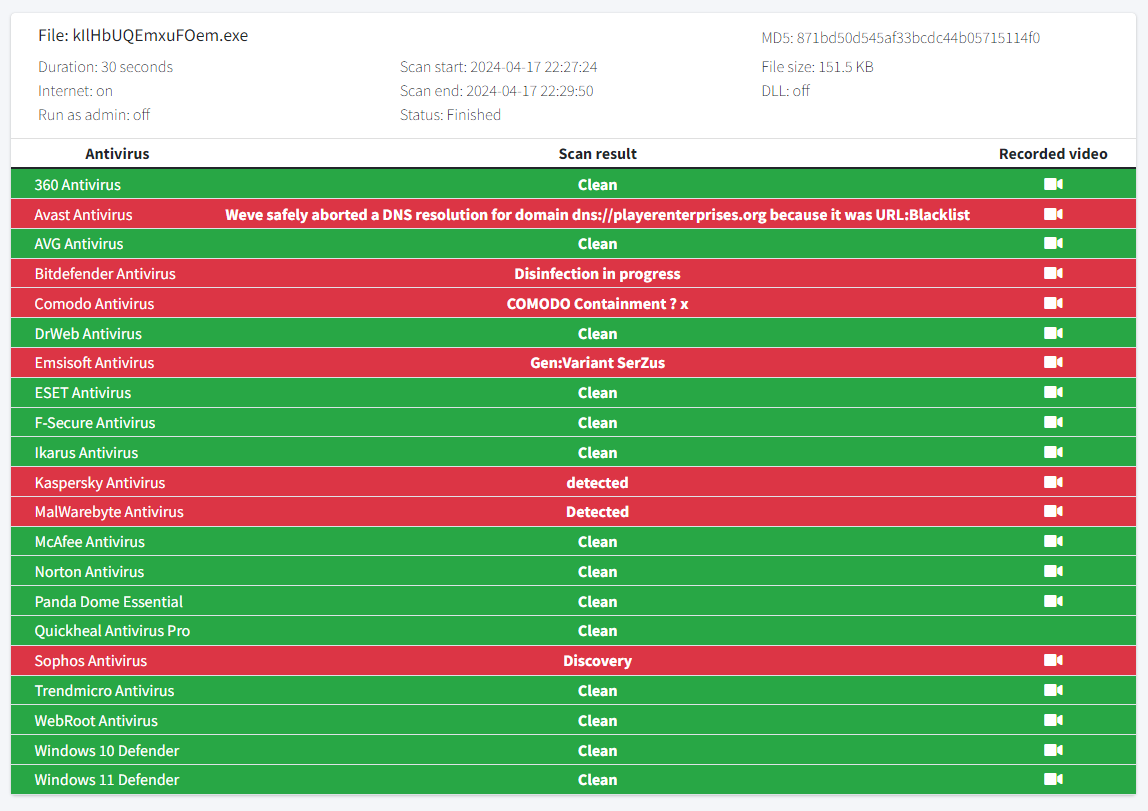Image resolution: width=1148 pixels, height=811 pixels.
Task: Open DrWeb Antivirus video icon
Action: [1053, 334]
